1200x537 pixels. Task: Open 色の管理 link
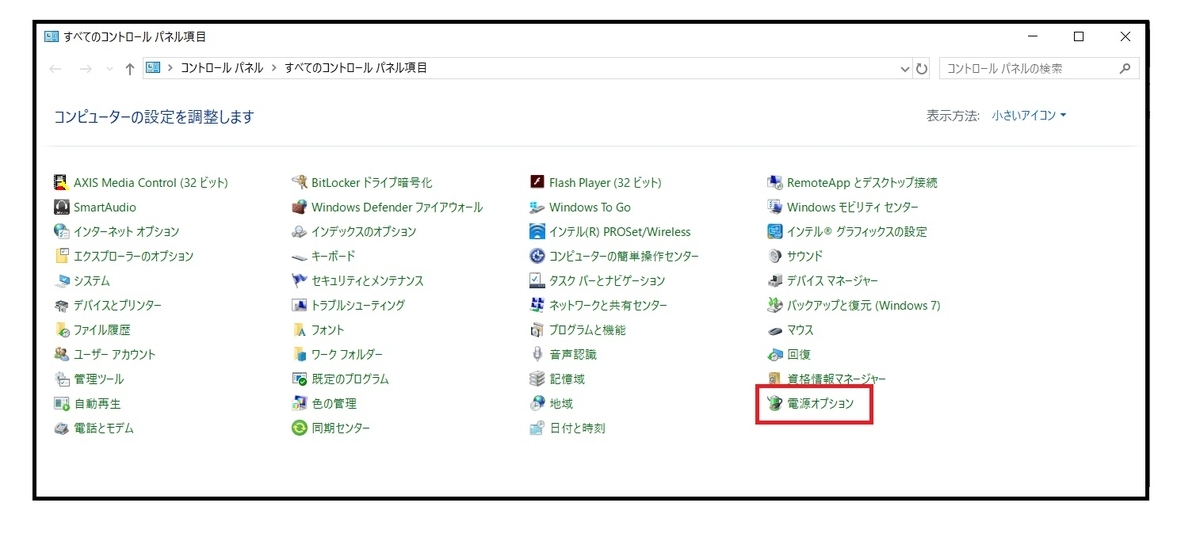[334, 404]
